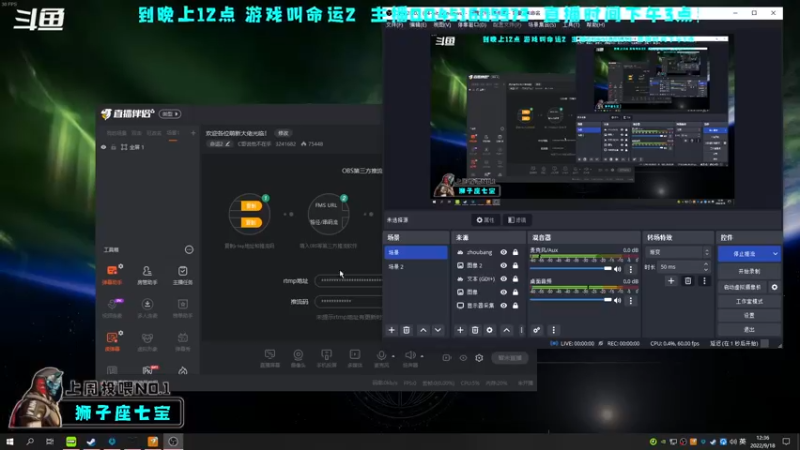The image size is (800, 450).
Task: Click 开始录制 start recording button
Action: coord(749,271)
